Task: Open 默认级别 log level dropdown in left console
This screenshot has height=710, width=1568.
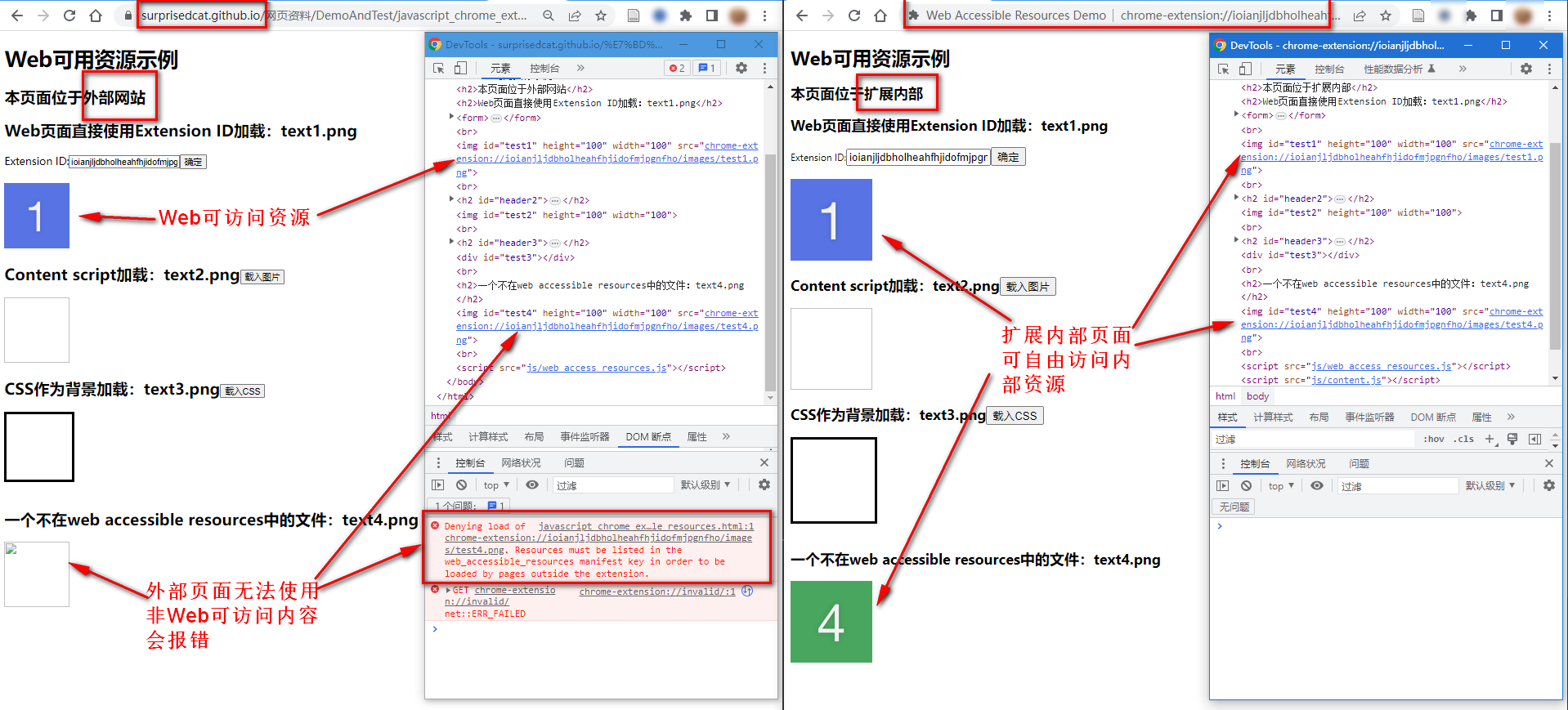Action: coord(706,484)
